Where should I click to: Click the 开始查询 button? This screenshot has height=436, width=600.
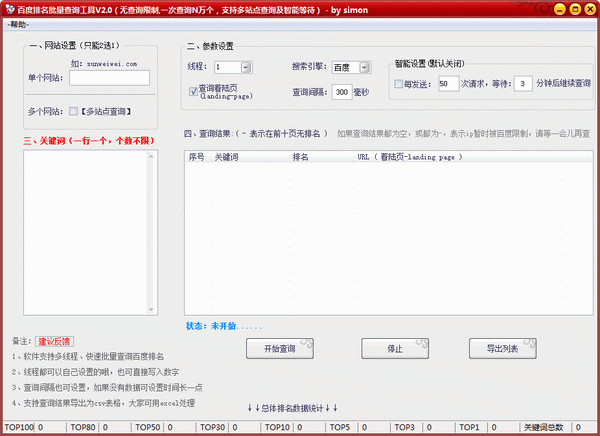pyautogui.click(x=280, y=348)
